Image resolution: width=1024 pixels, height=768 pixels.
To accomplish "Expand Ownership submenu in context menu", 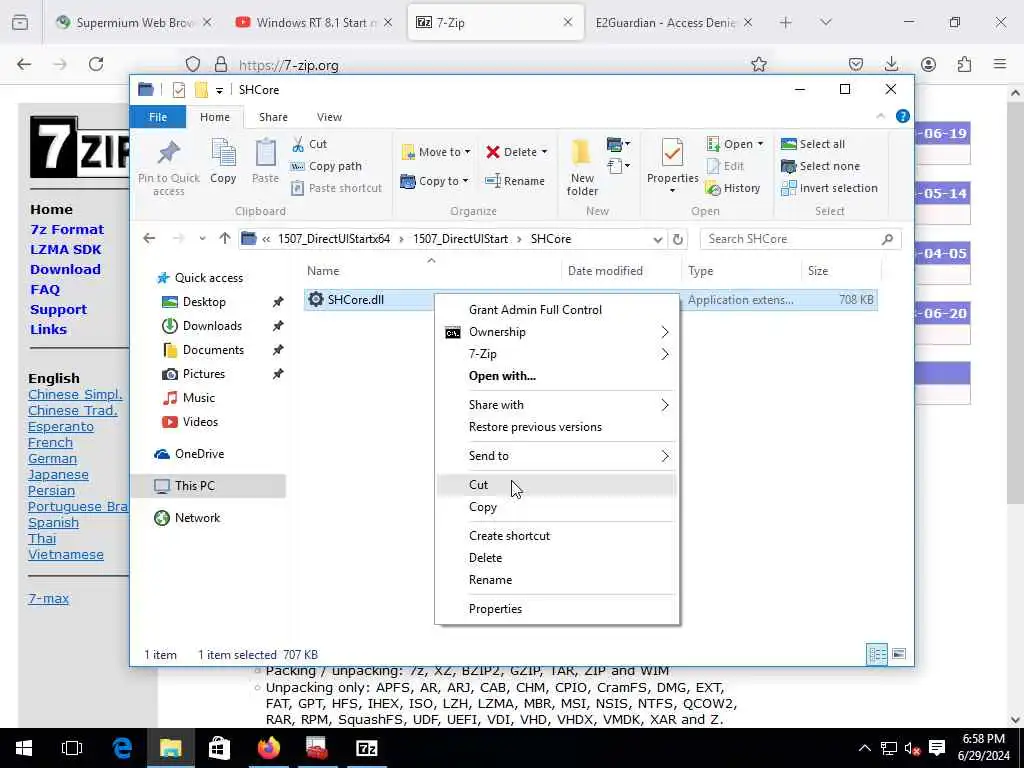I will [x=665, y=332].
